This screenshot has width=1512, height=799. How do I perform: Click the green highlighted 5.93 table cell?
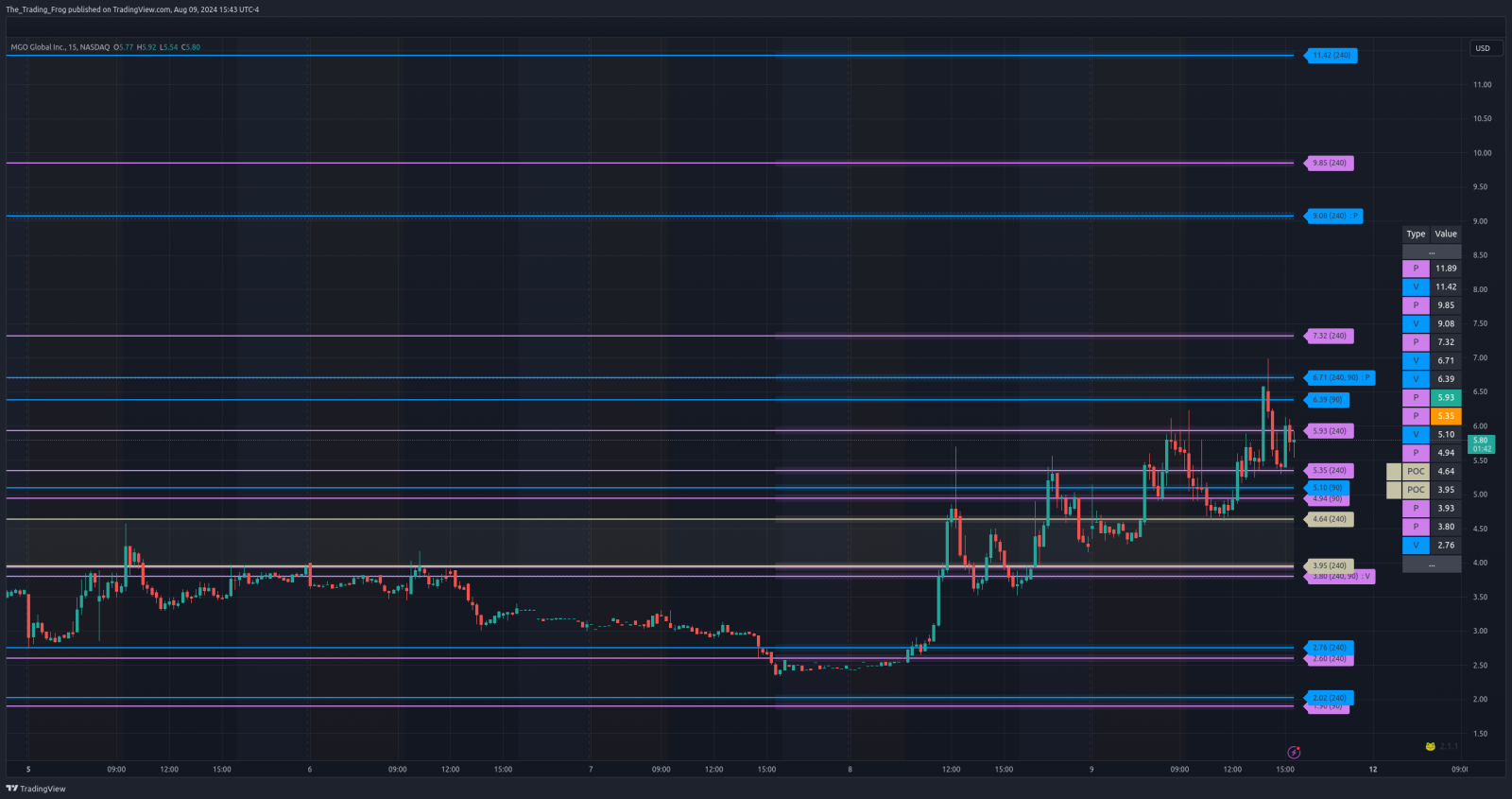pyautogui.click(x=1446, y=398)
